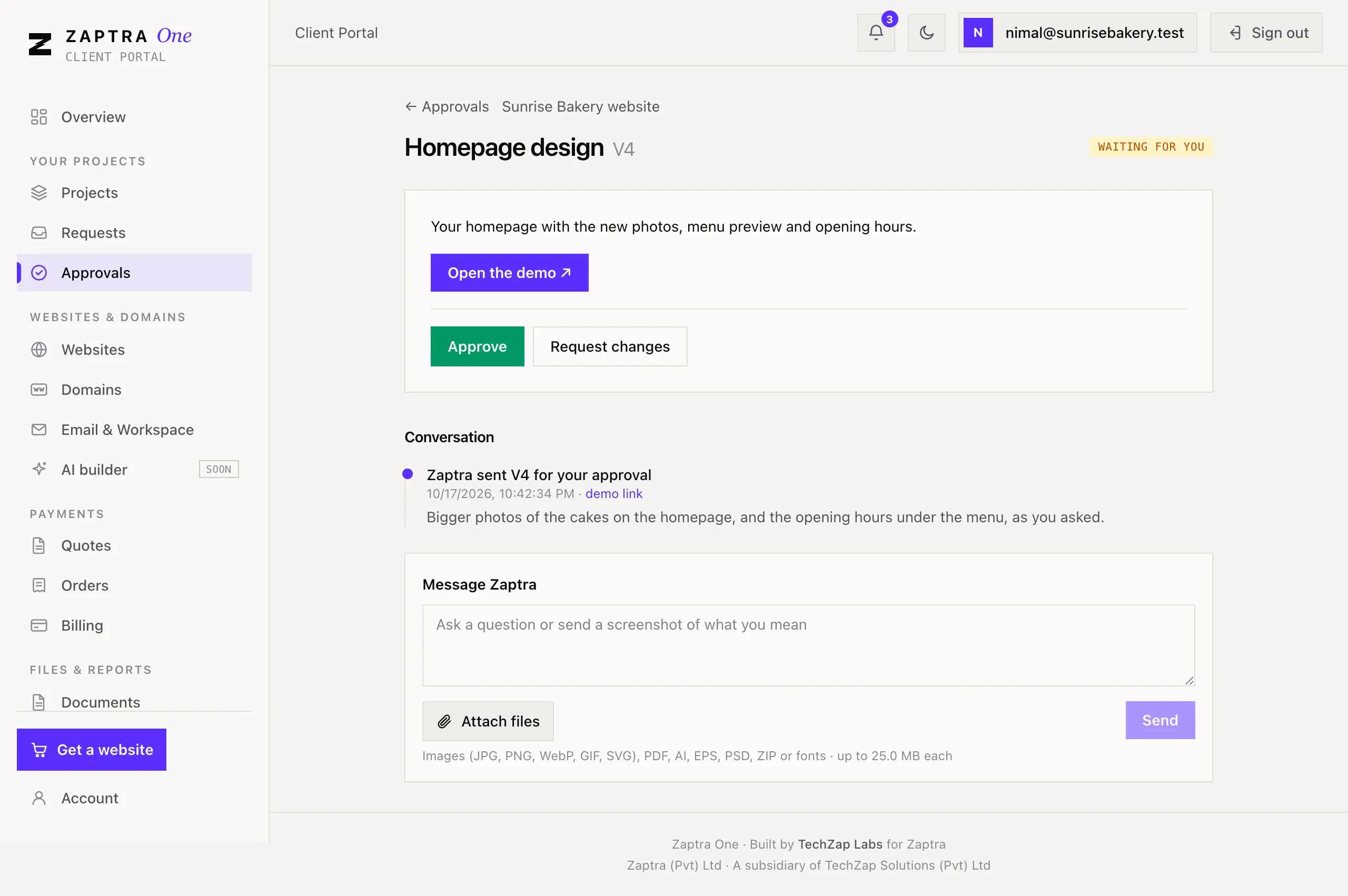Open Documents in sidebar
1348x896 pixels.
(134, 702)
